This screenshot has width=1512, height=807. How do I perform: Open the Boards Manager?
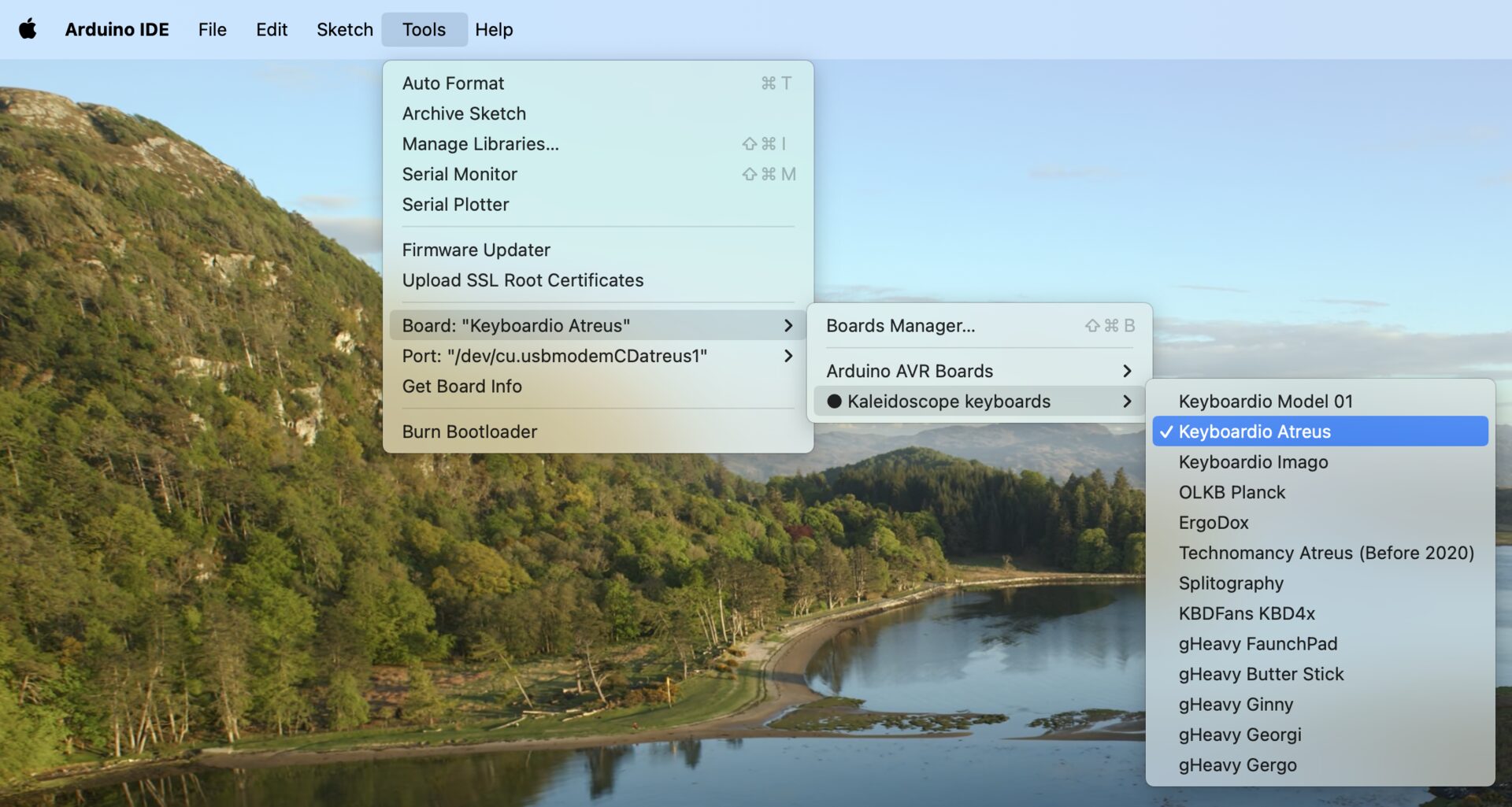pyautogui.click(x=979, y=325)
